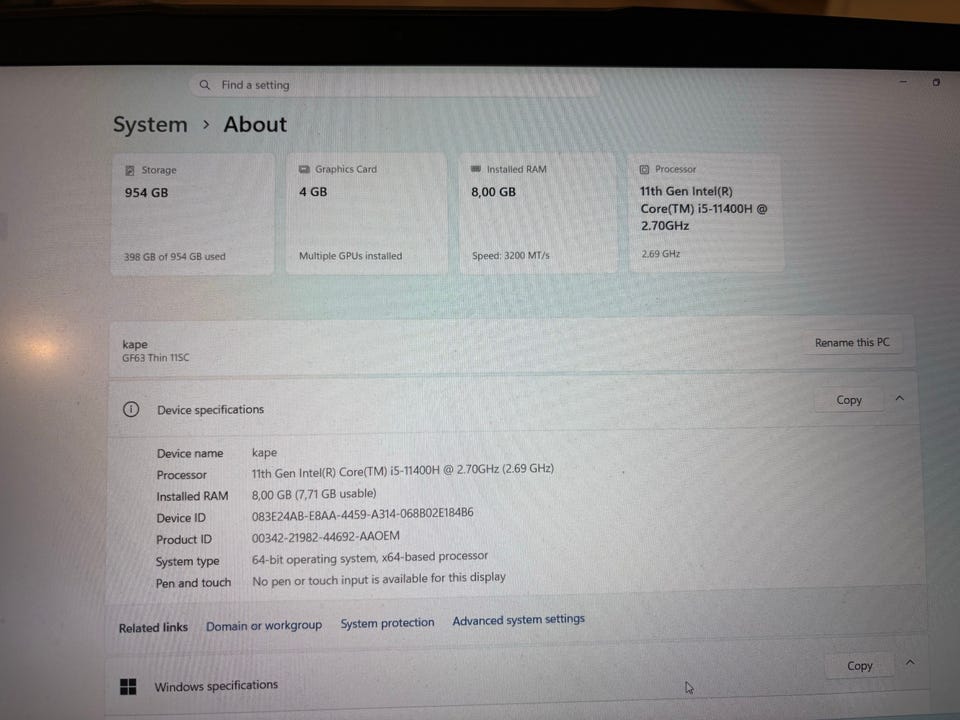
Task: Click the search magnifier icon
Action: pyautogui.click(x=204, y=85)
